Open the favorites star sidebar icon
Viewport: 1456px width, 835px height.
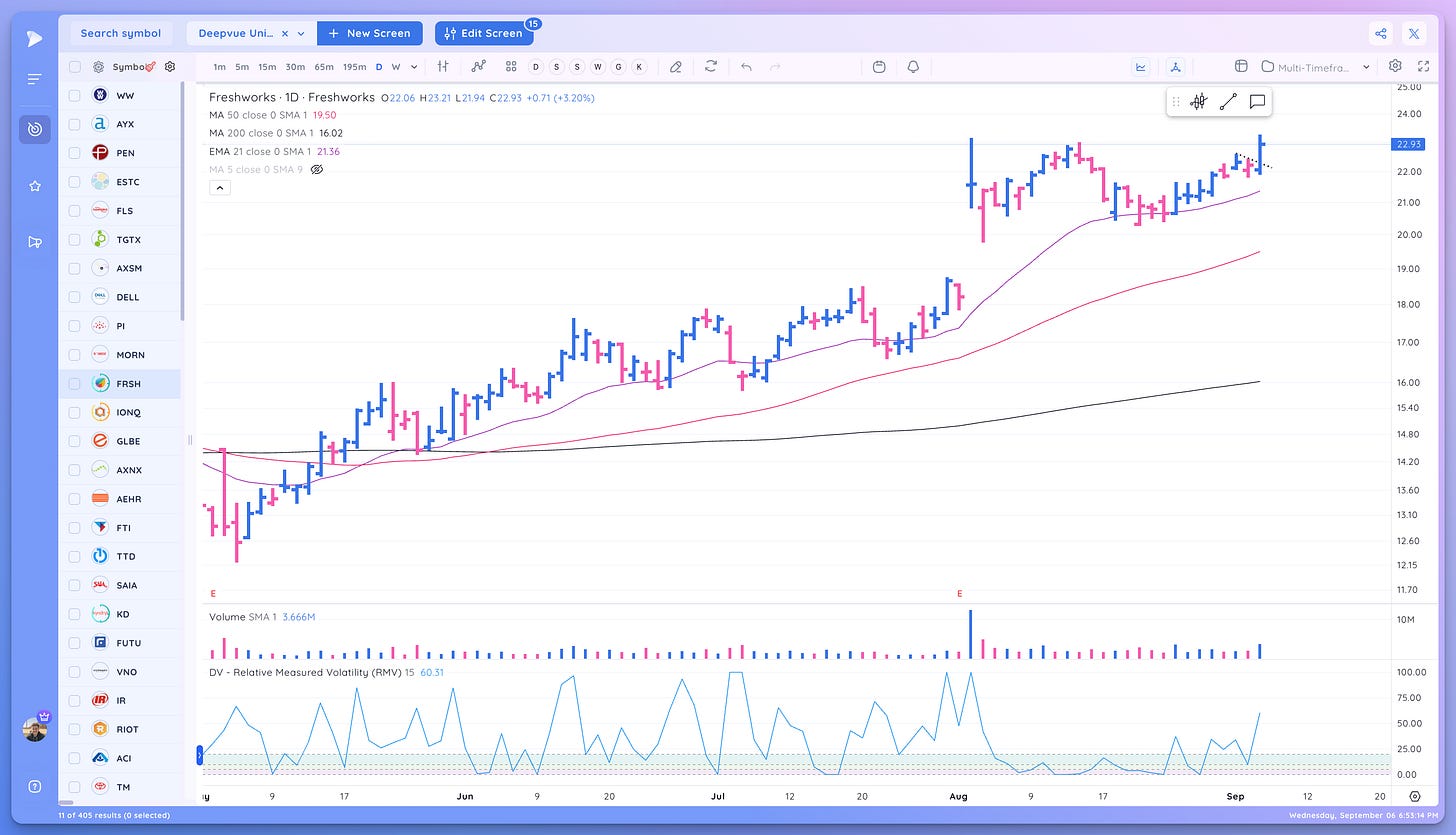pos(35,186)
